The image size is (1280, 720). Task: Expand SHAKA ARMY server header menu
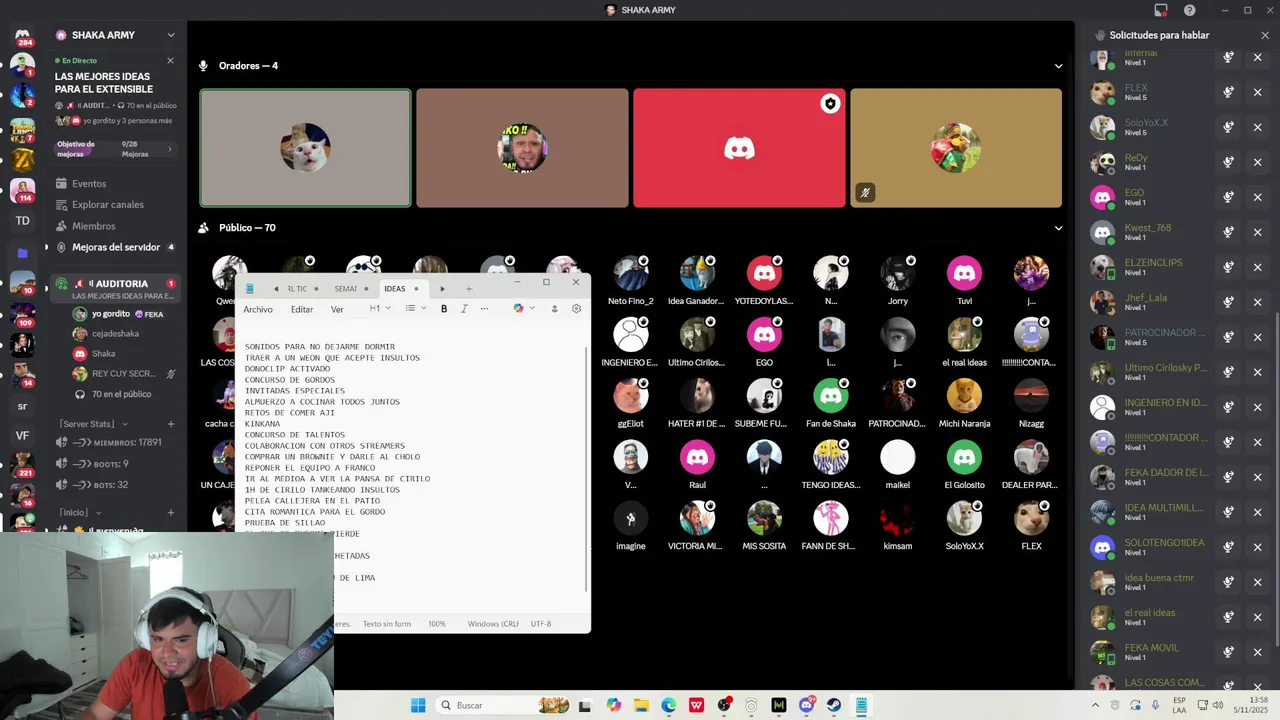[x=171, y=35]
